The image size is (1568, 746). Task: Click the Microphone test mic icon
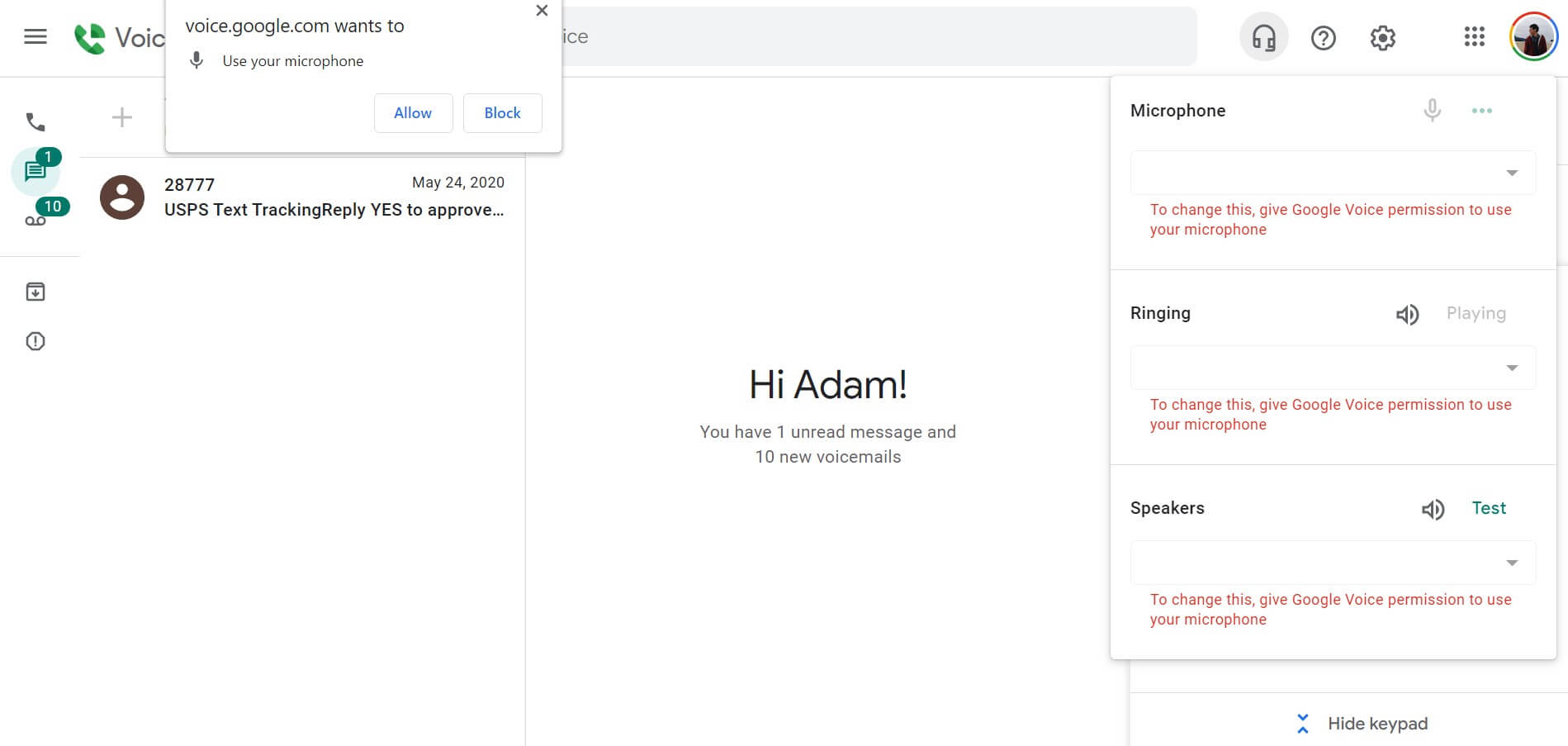[1433, 111]
